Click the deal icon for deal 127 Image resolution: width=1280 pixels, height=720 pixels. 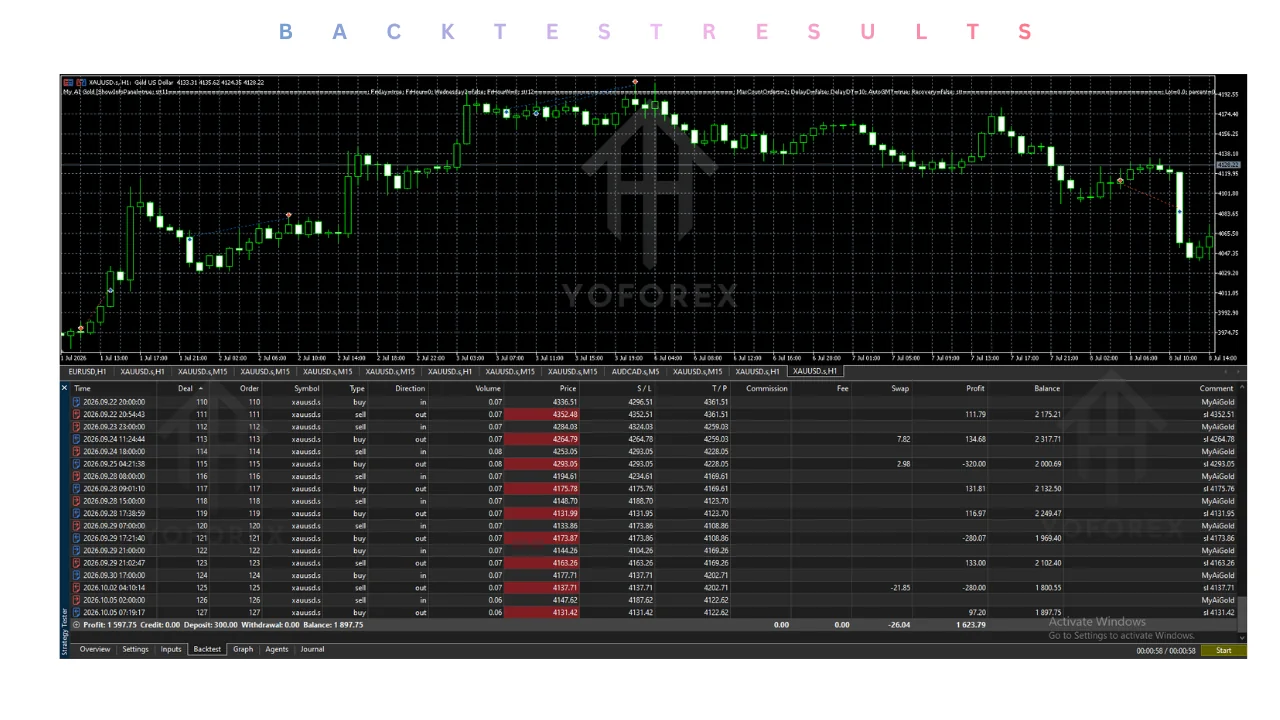[x=77, y=612]
